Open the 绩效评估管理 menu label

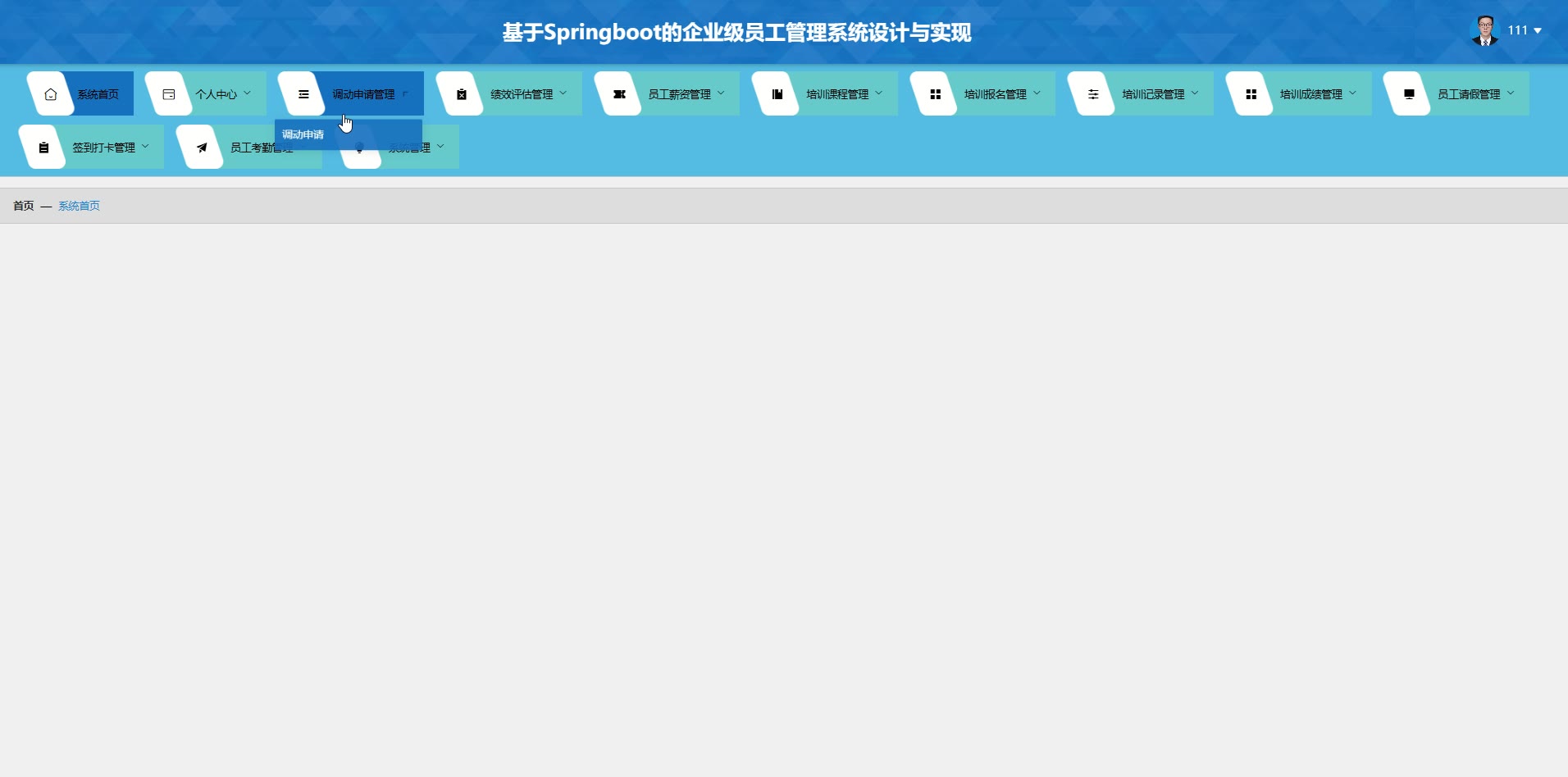click(522, 94)
